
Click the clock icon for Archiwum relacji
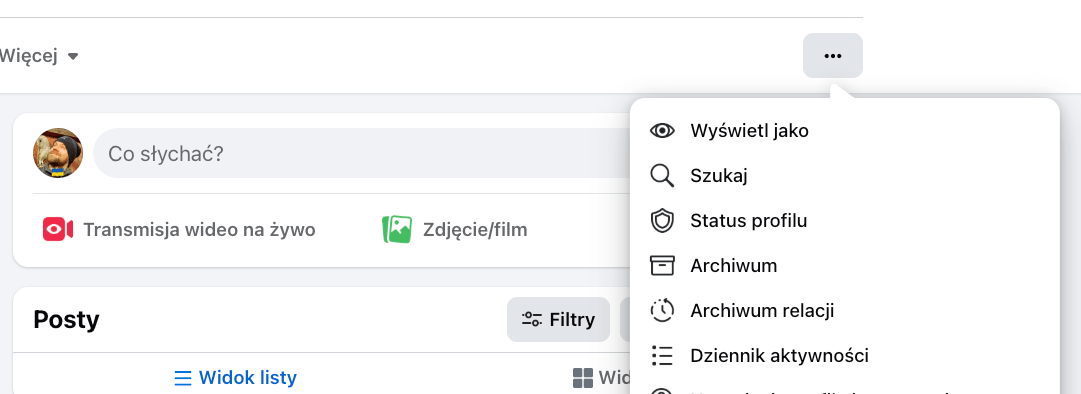click(x=662, y=311)
